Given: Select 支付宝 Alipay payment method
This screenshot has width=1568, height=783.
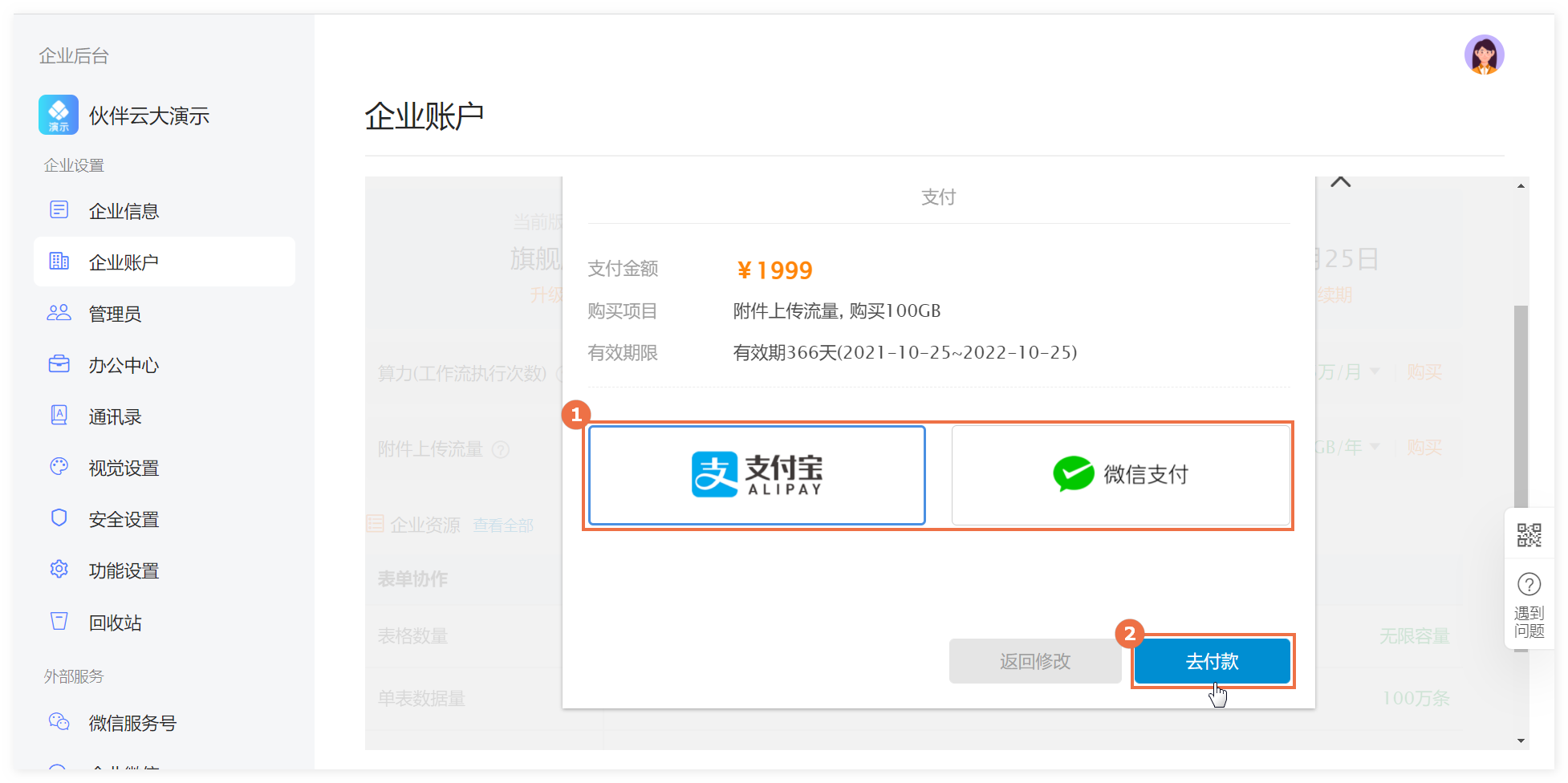Looking at the screenshot, I should click(x=757, y=475).
